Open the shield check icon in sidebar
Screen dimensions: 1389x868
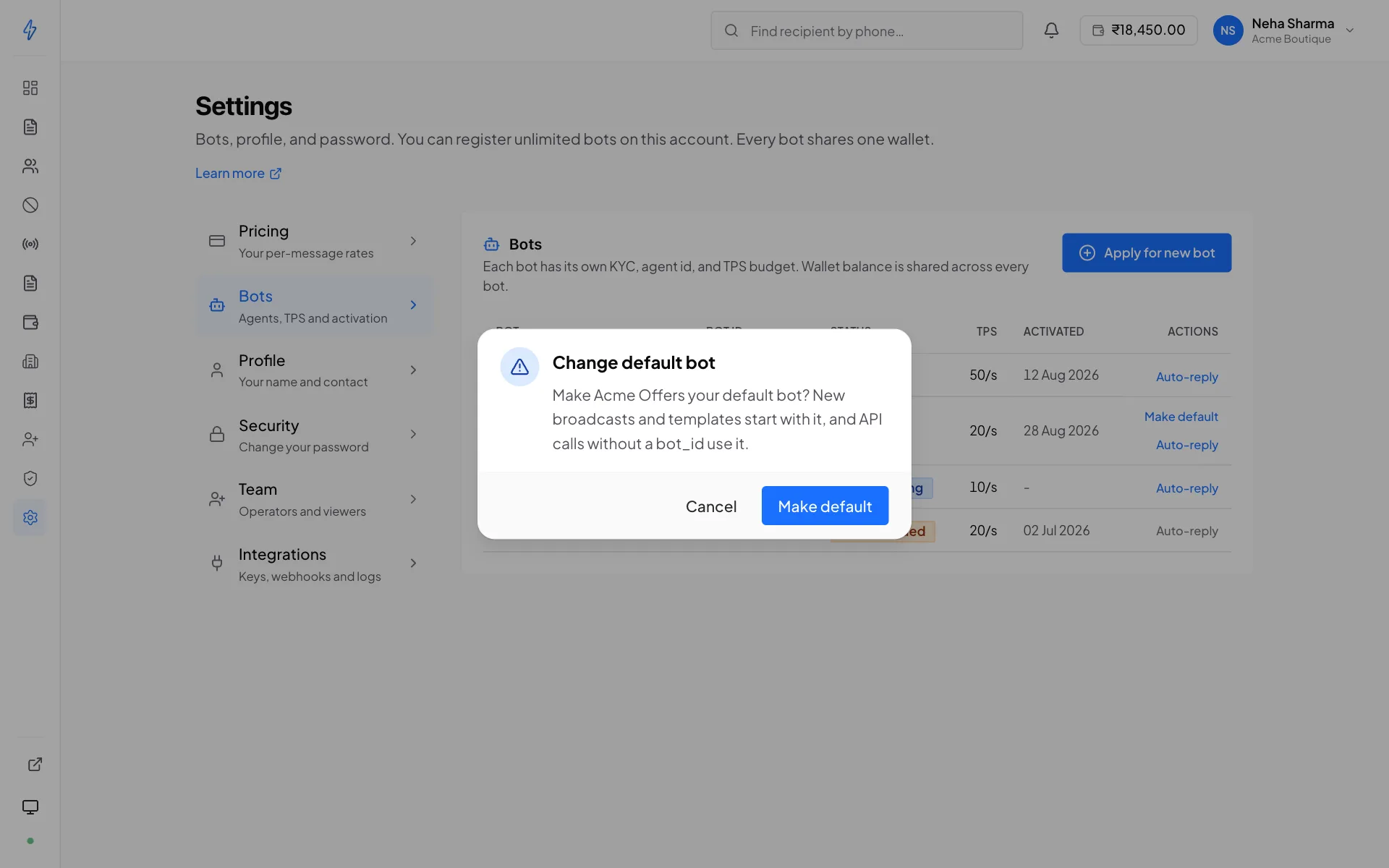pos(30,479)
